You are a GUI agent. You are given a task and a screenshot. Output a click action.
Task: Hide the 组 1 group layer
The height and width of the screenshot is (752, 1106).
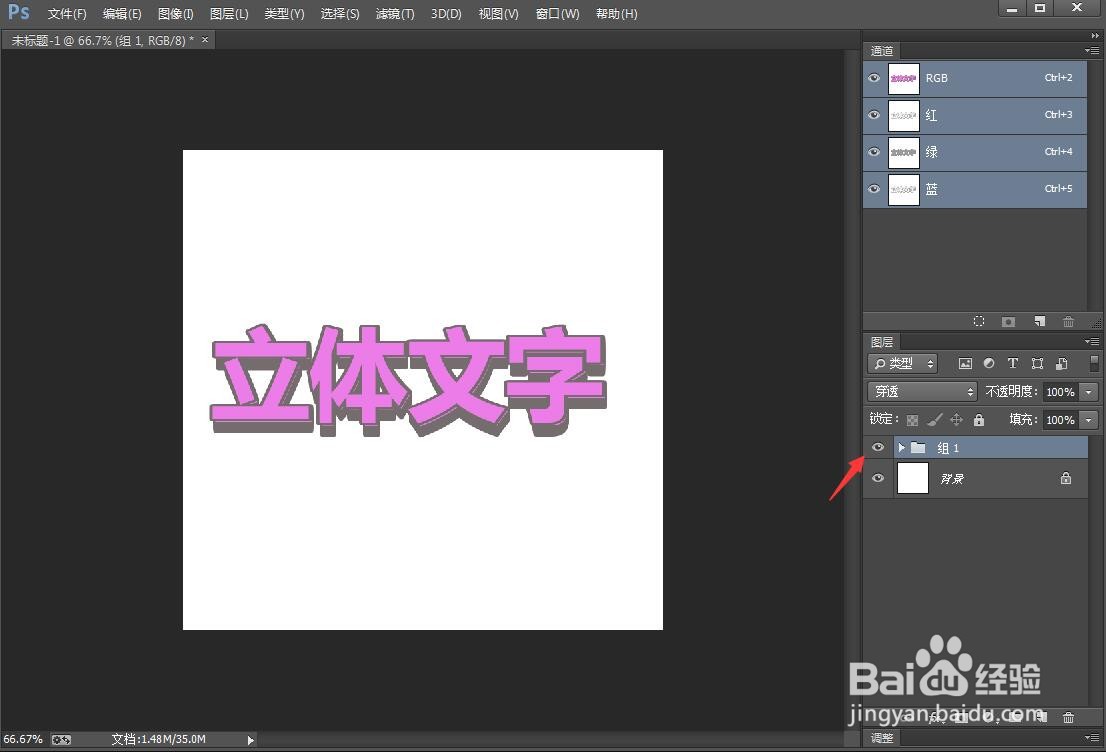(x=877, y=447)
